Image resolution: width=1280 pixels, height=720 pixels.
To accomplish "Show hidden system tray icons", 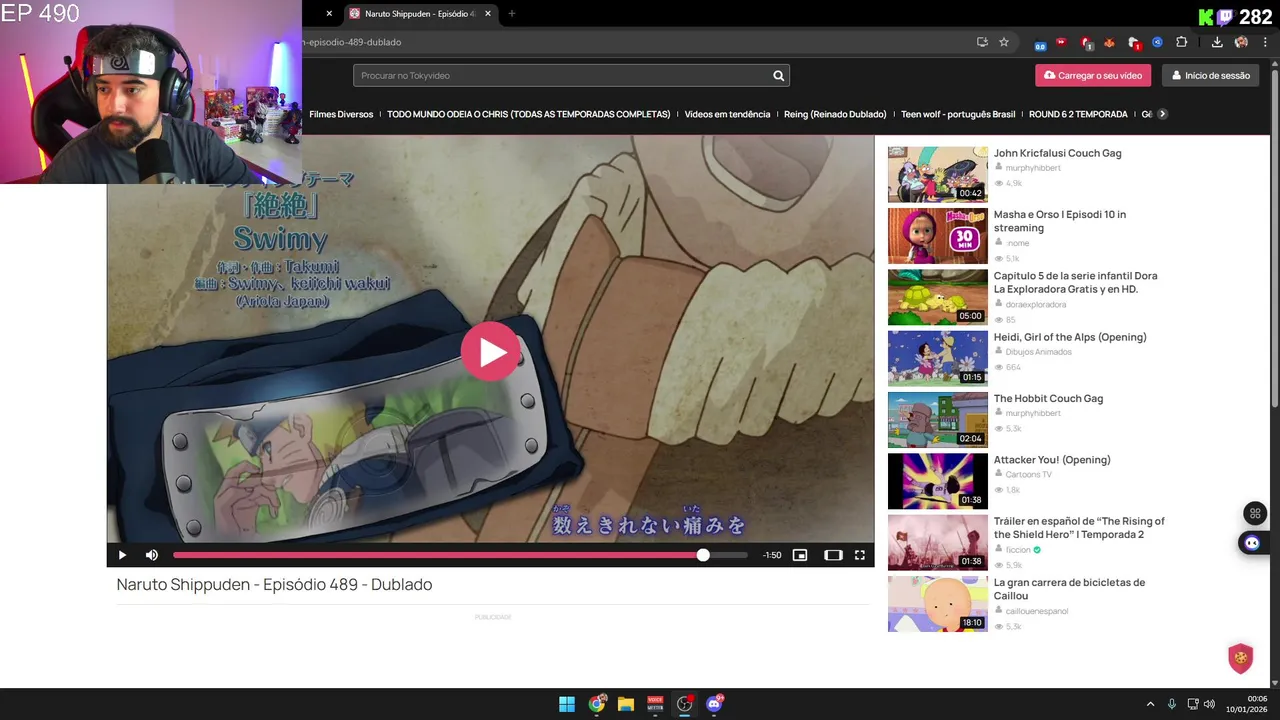I will [x=1150, y=704].
